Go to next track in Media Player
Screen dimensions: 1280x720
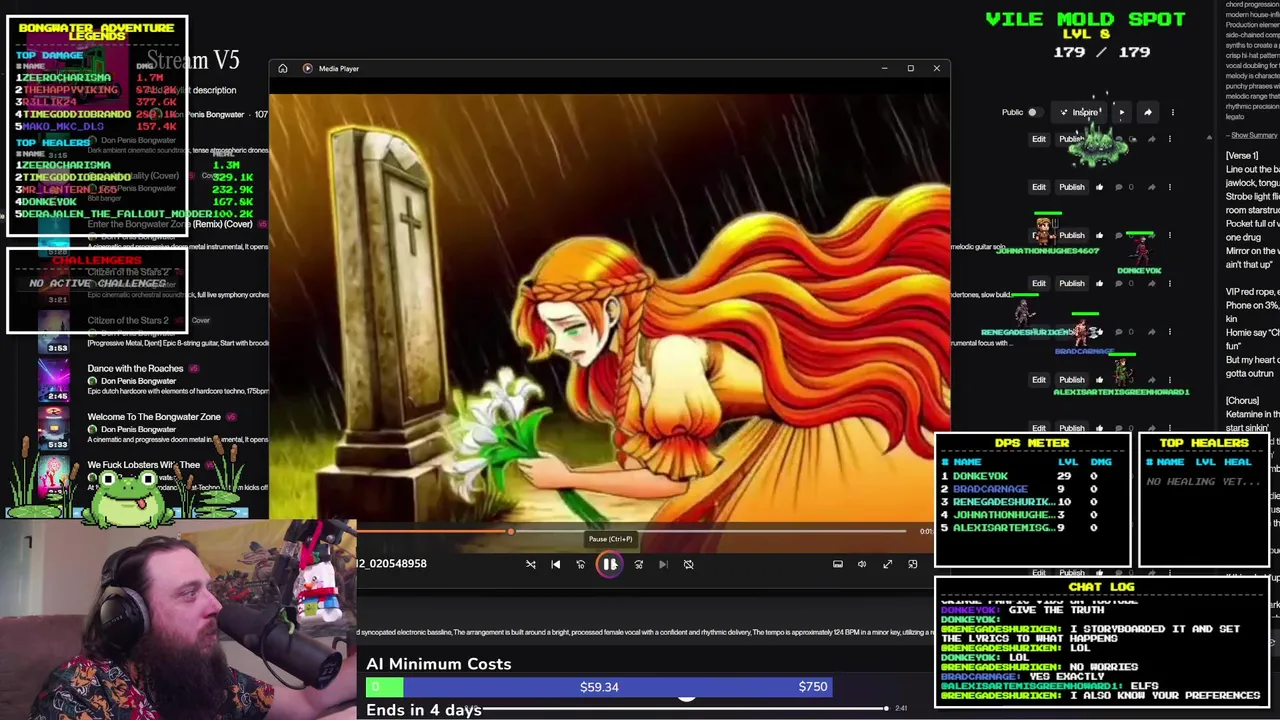point(663,564)
